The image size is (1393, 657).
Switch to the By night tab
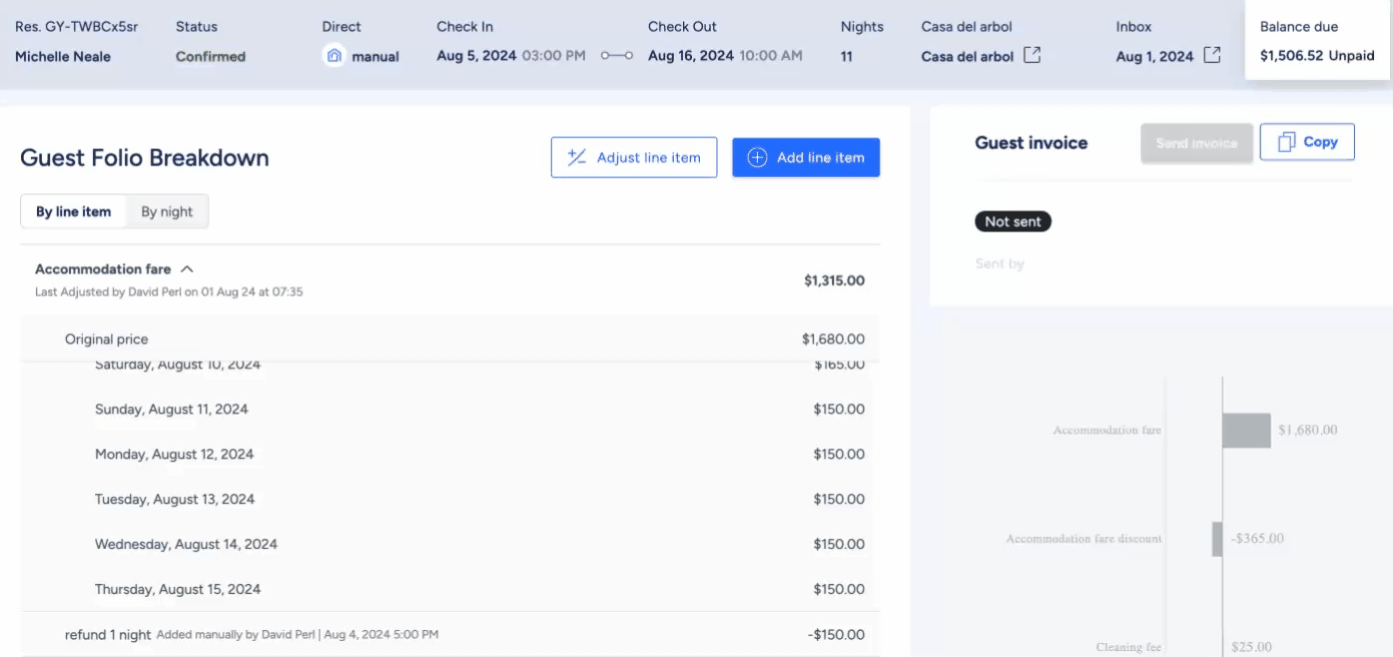(167, 211)
